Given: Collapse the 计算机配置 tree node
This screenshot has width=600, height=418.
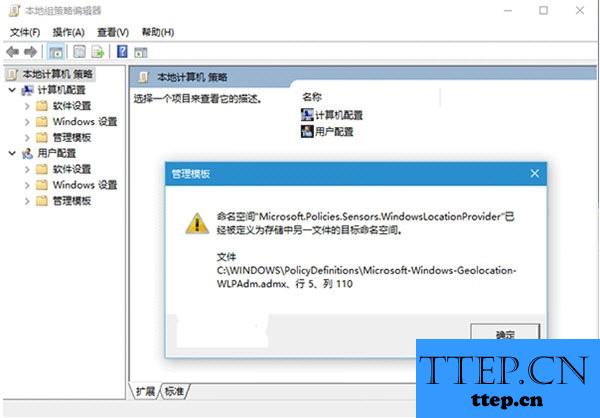Looking at the screenshot, I should 12,90.
